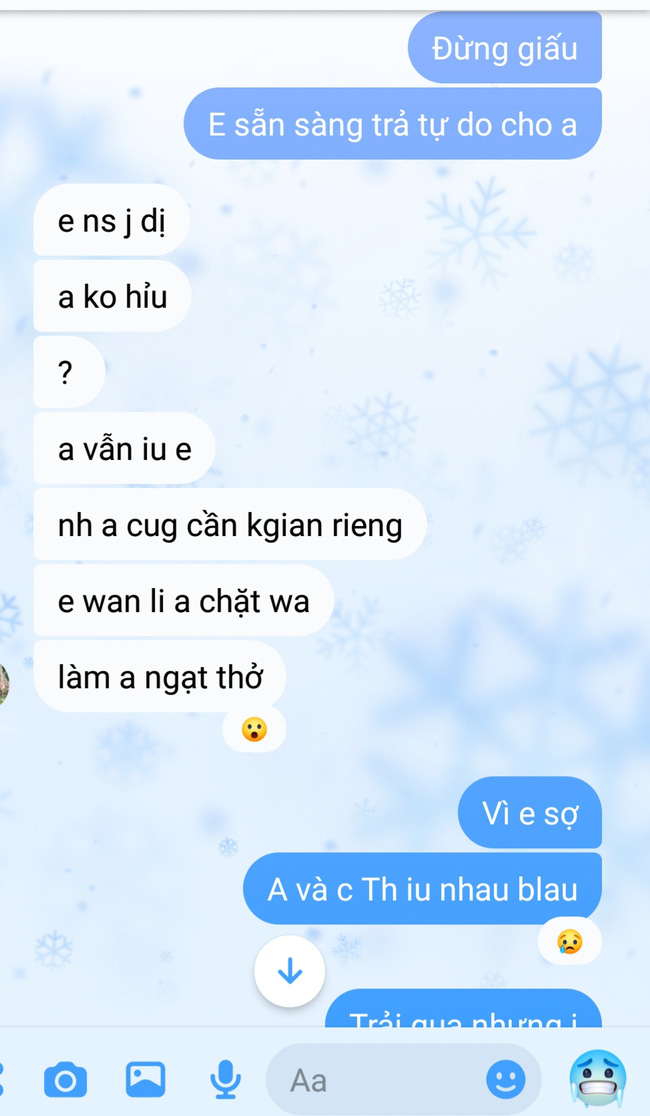Tap the 'a ko hỉu' message
The image size is (650, 1116).
point(112,296)
